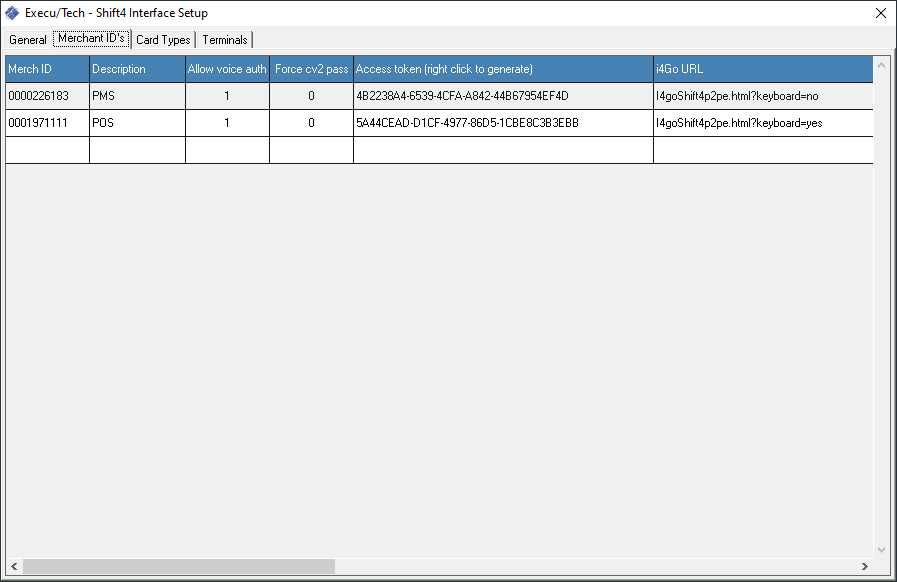This screenshot has width=897, height=582.
Task: Select access token 5A44CEAD-D1CF-4977-86D5-1CBE8C3B3EBB
Action: click(x=503, y=123)
